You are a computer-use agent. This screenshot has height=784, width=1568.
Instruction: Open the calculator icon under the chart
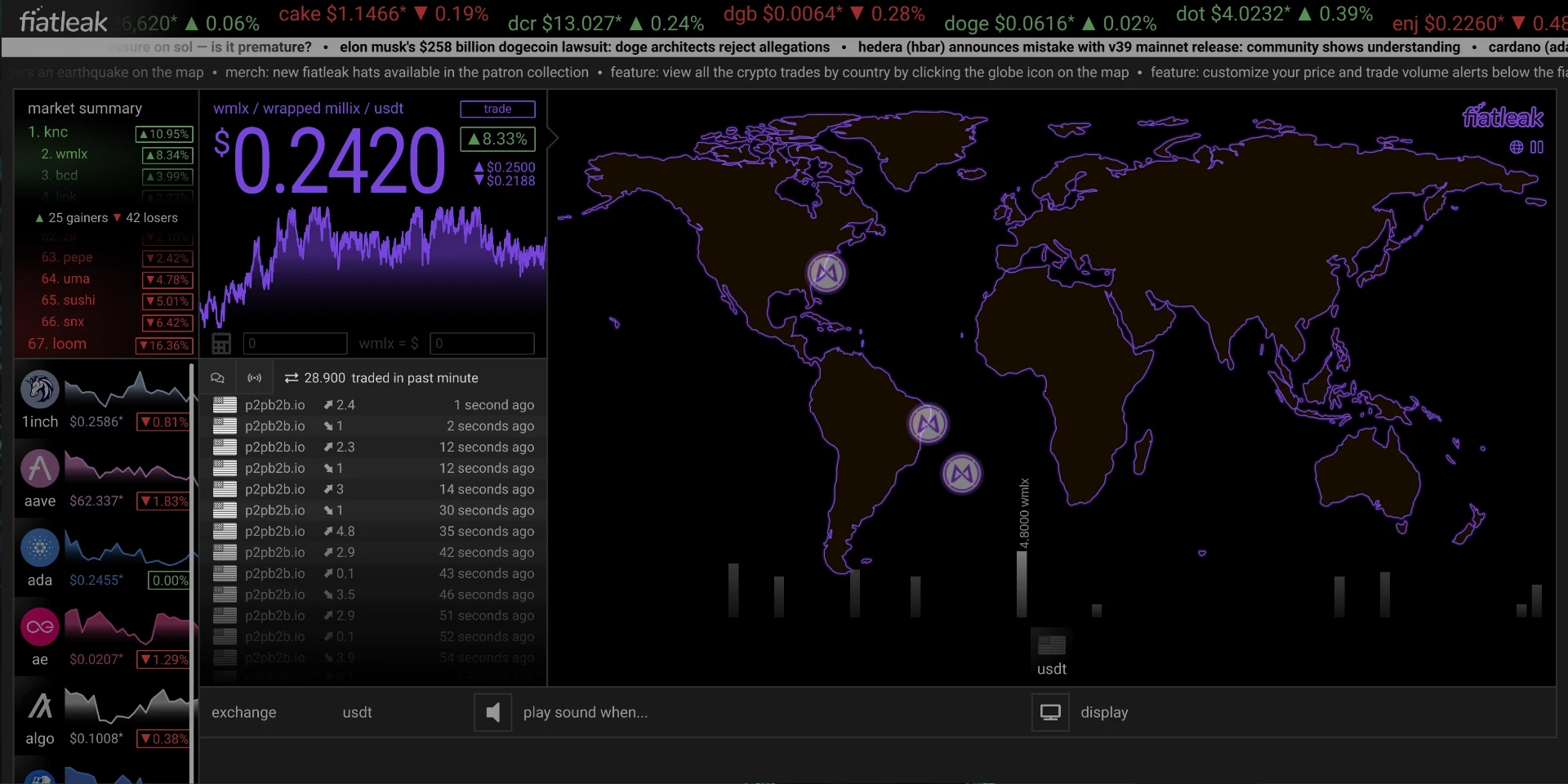(x=221, y=343)
